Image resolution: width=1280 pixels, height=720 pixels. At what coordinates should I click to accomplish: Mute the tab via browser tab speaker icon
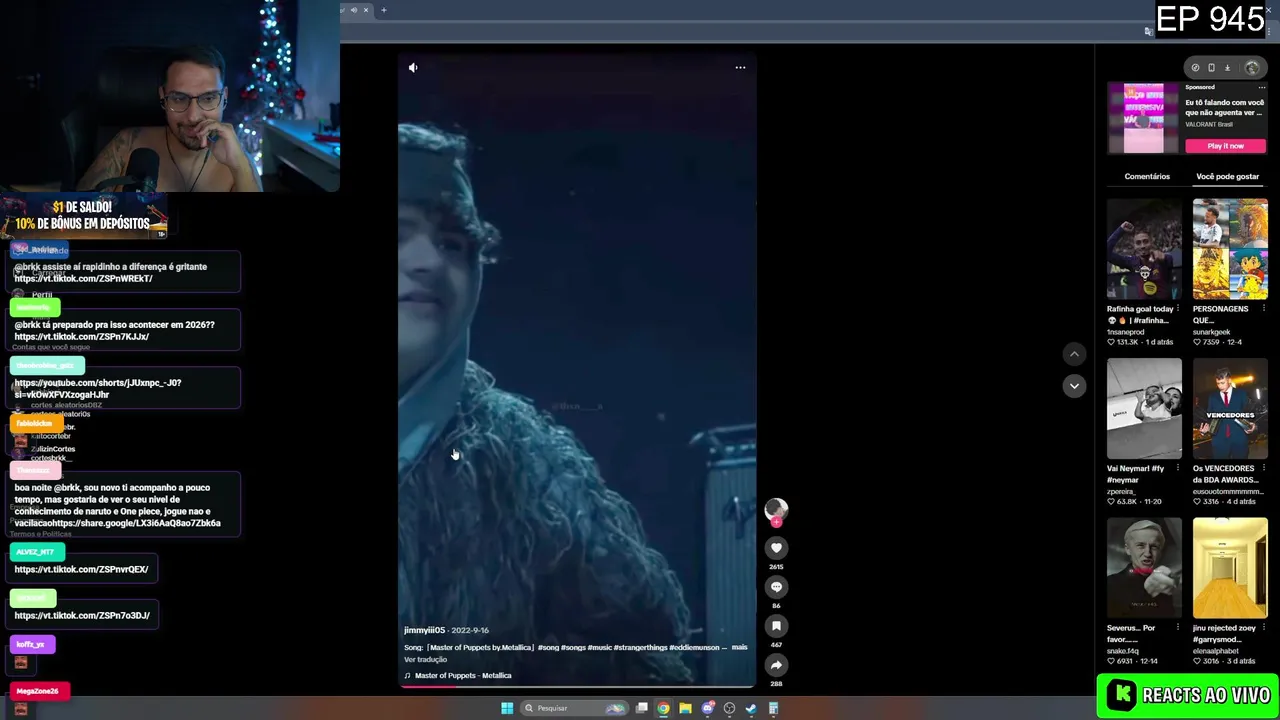pyautogui.click(x=353, y=10)
